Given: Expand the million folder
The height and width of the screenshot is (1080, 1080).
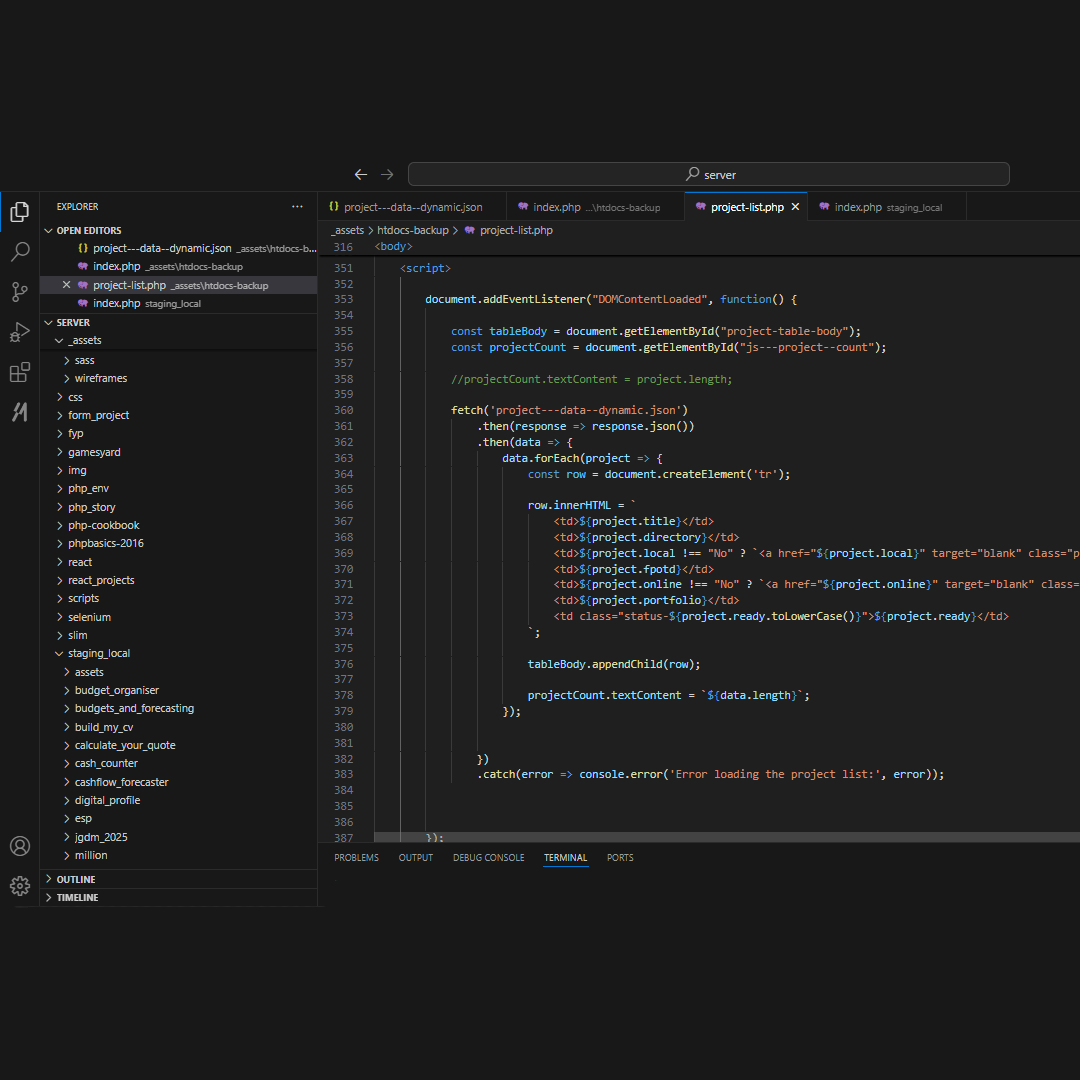Looking at the screenshot, I should [67, 855].
